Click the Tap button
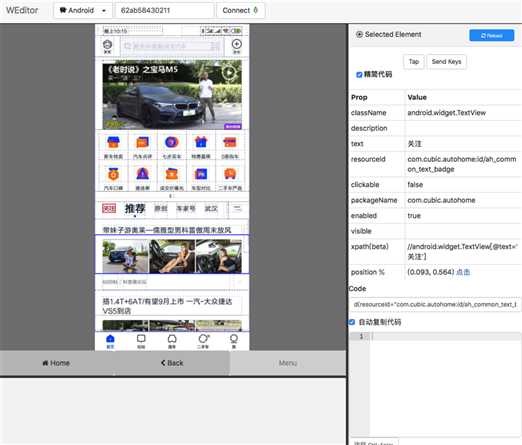522x445 pixels. (x=414, y=62)
